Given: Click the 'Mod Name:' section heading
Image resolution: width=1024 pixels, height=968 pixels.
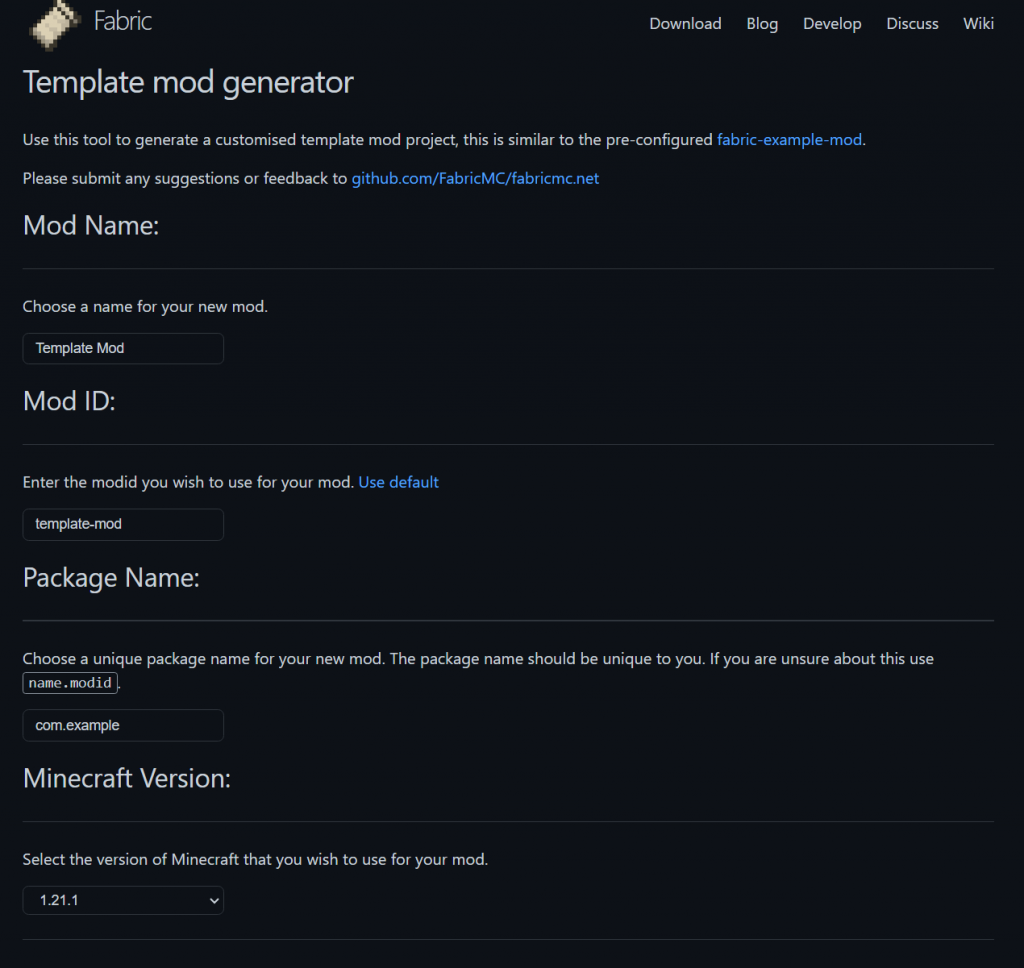Looking at the screenshot, I should (x=91, y=226).
